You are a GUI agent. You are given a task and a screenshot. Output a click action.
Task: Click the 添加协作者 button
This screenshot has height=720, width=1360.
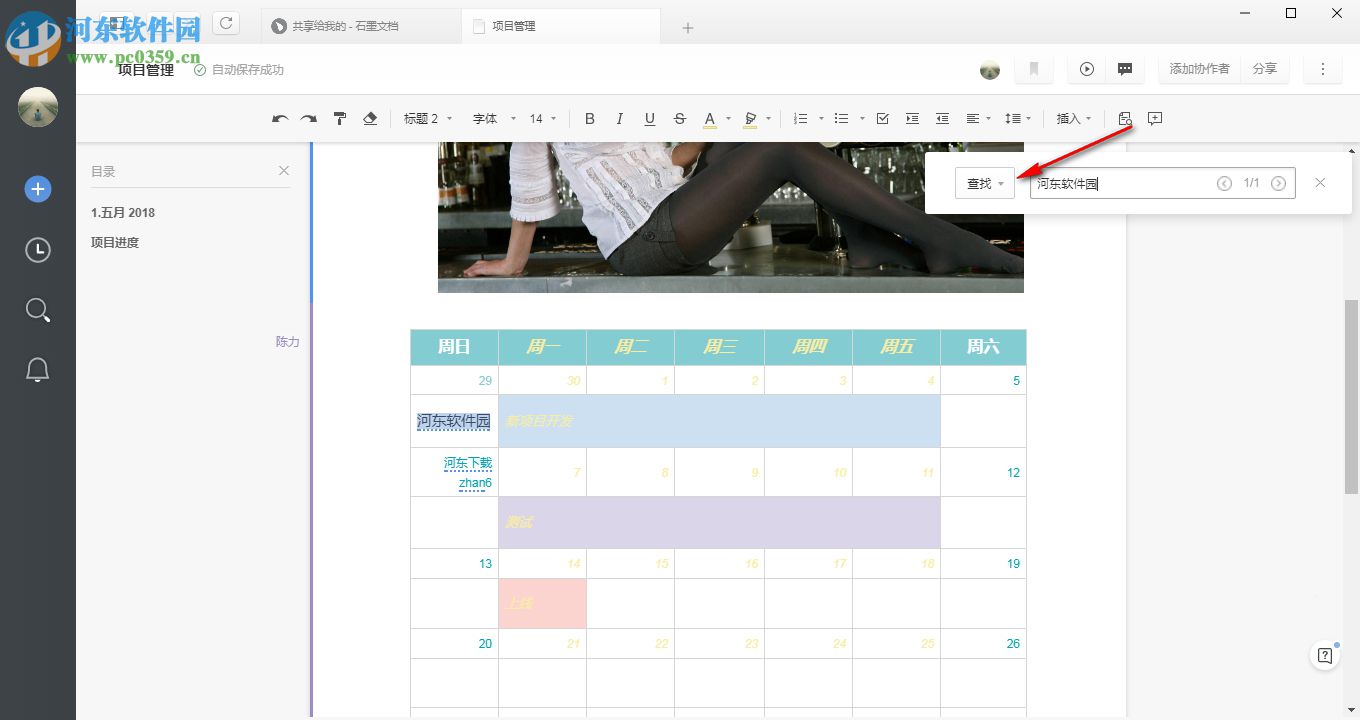[1199, 69]
